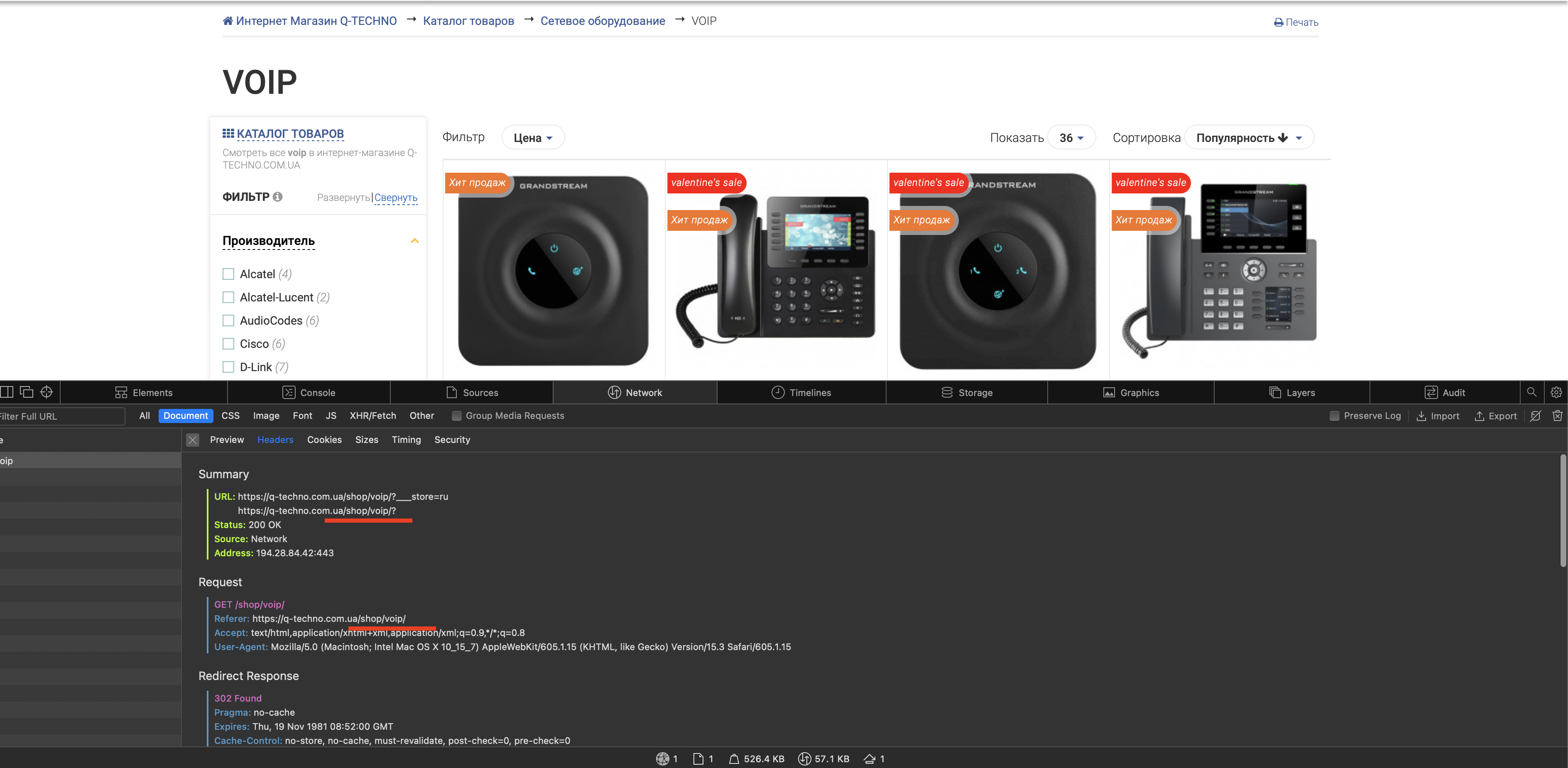Open the Timelines tab

pyautogui.click(x=801, y=393)
